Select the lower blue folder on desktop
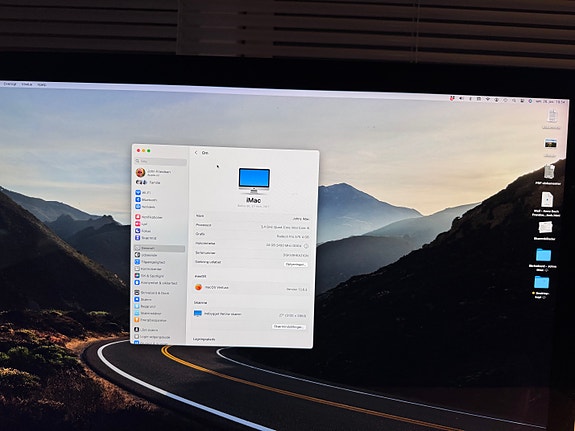Viewport: 575px width, 431px height. tap(542, 282)
